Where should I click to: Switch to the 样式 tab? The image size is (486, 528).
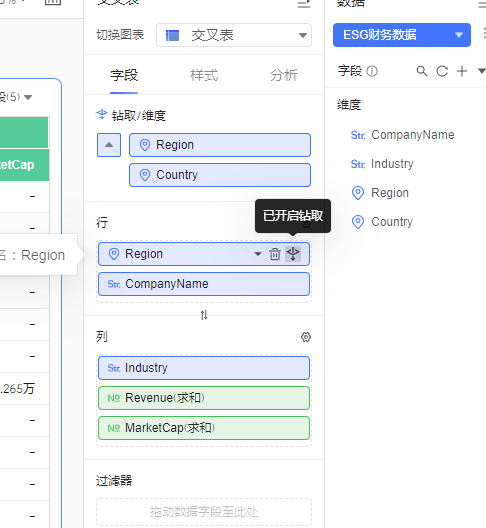(204, 75)
